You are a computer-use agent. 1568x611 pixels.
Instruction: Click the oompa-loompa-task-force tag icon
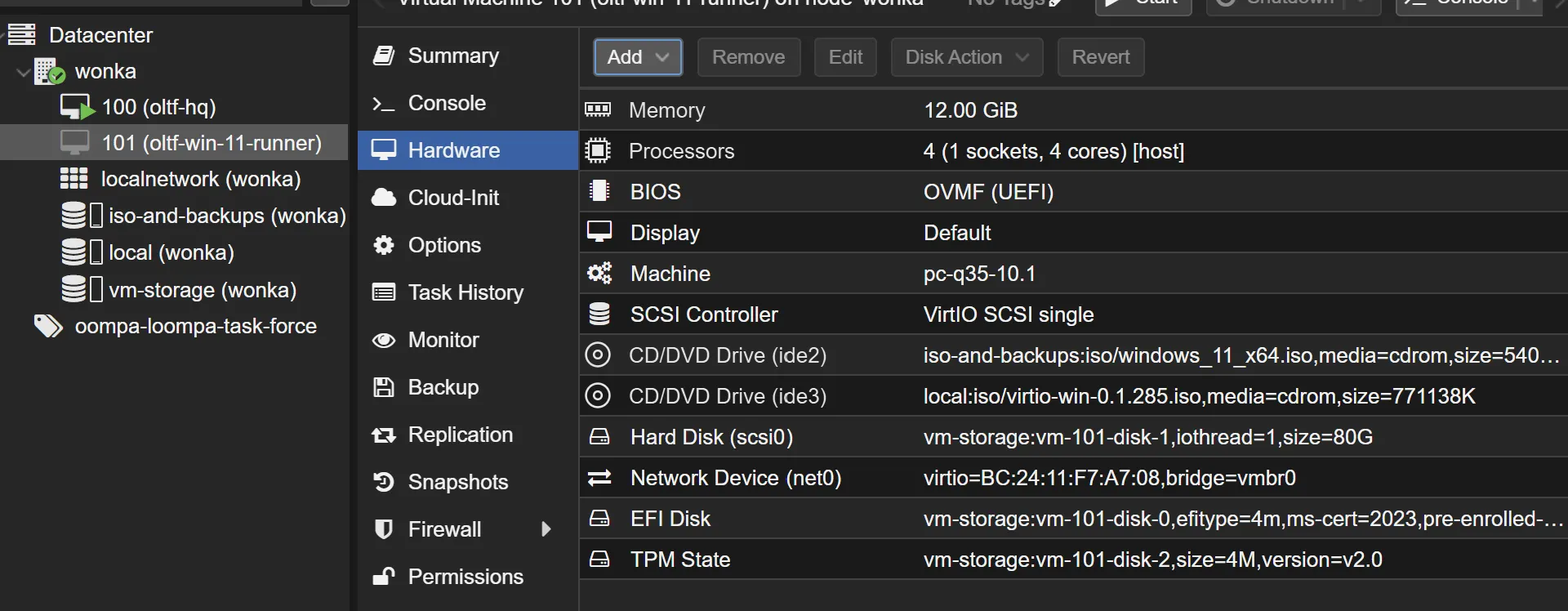tap(48, 326)
